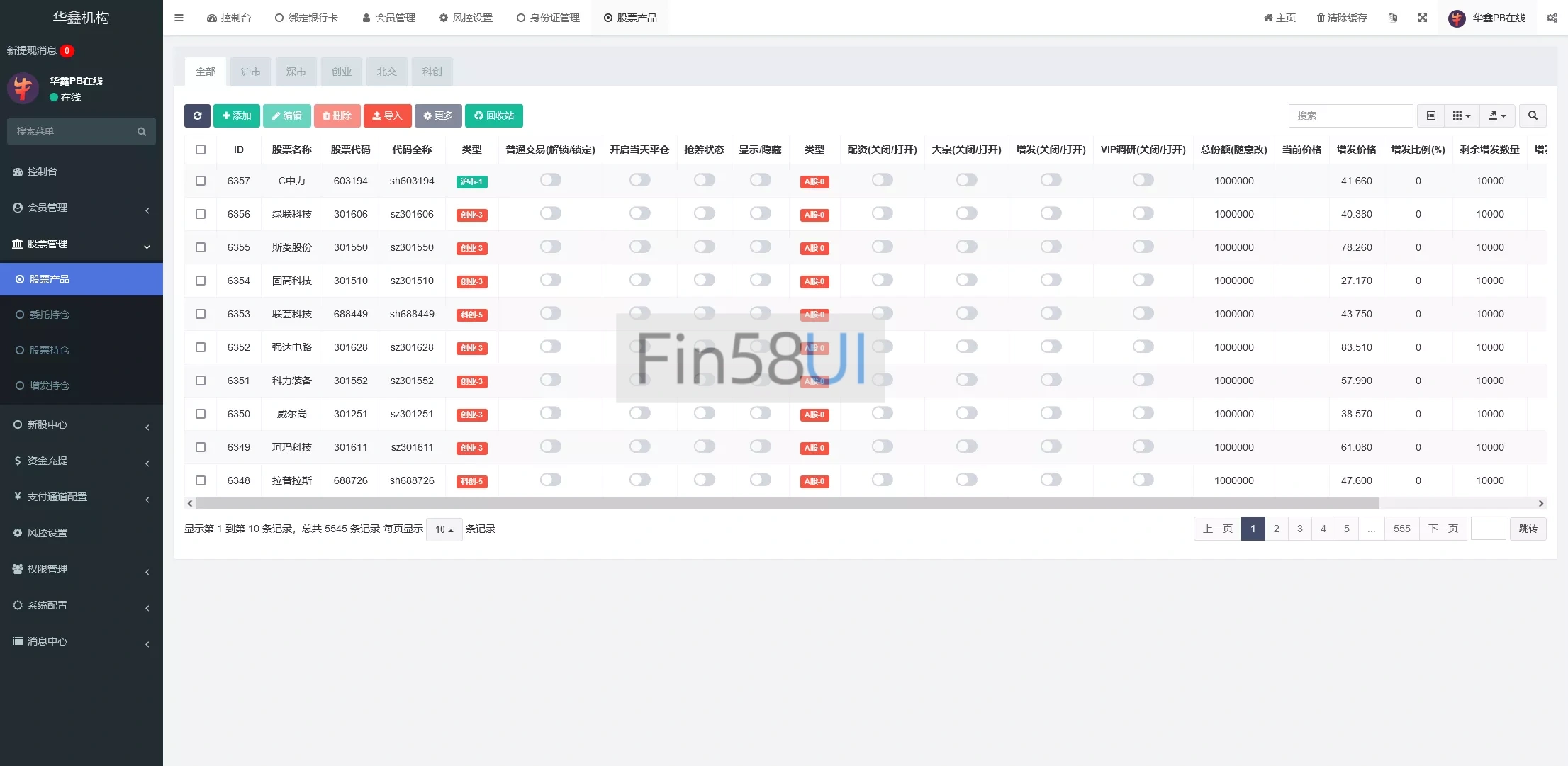Toggle the table card view icon

(1430, 116)
